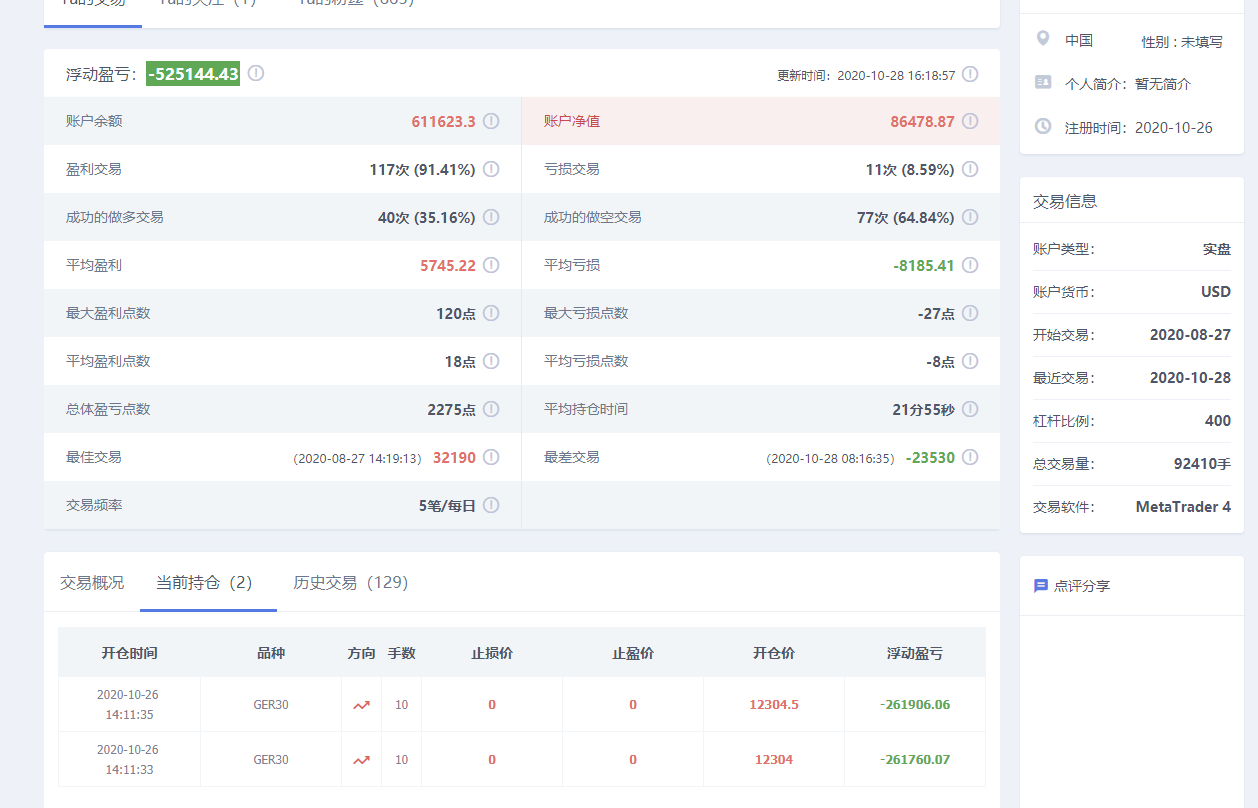Click floating loss value -261906.06
The image size is (1258, 808).
(915, 705)
